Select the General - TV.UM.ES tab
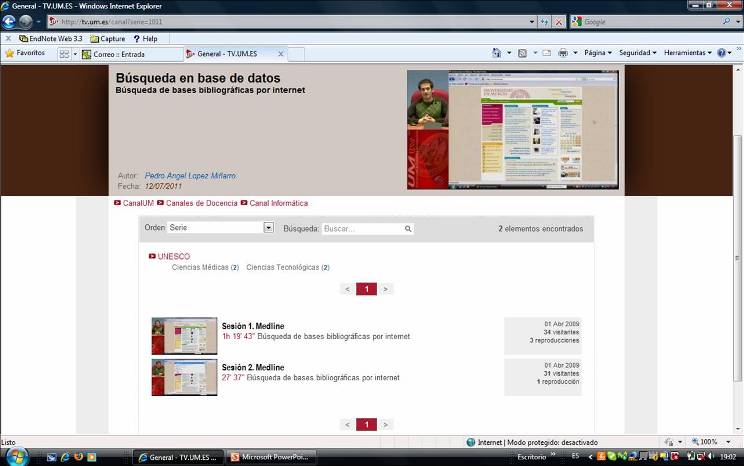Viewport: 744px width, 466px height. point(227,54)
